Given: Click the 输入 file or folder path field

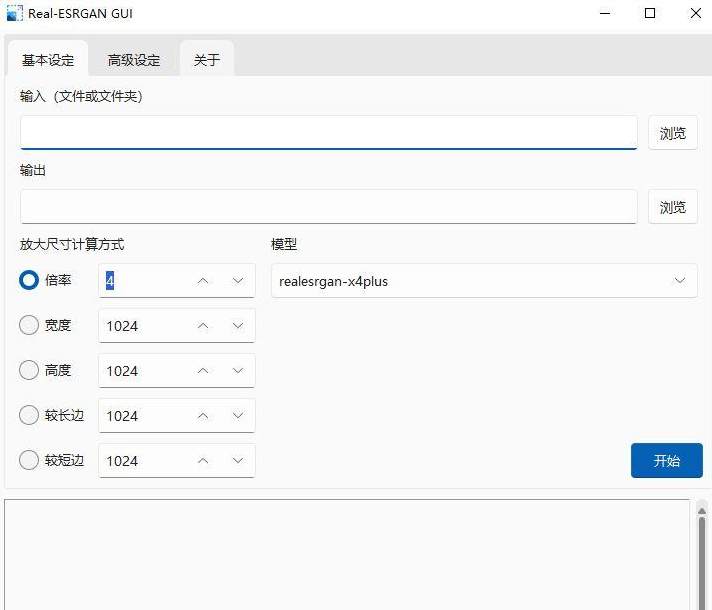Looking at the screenshot, I should click(329, 133).
